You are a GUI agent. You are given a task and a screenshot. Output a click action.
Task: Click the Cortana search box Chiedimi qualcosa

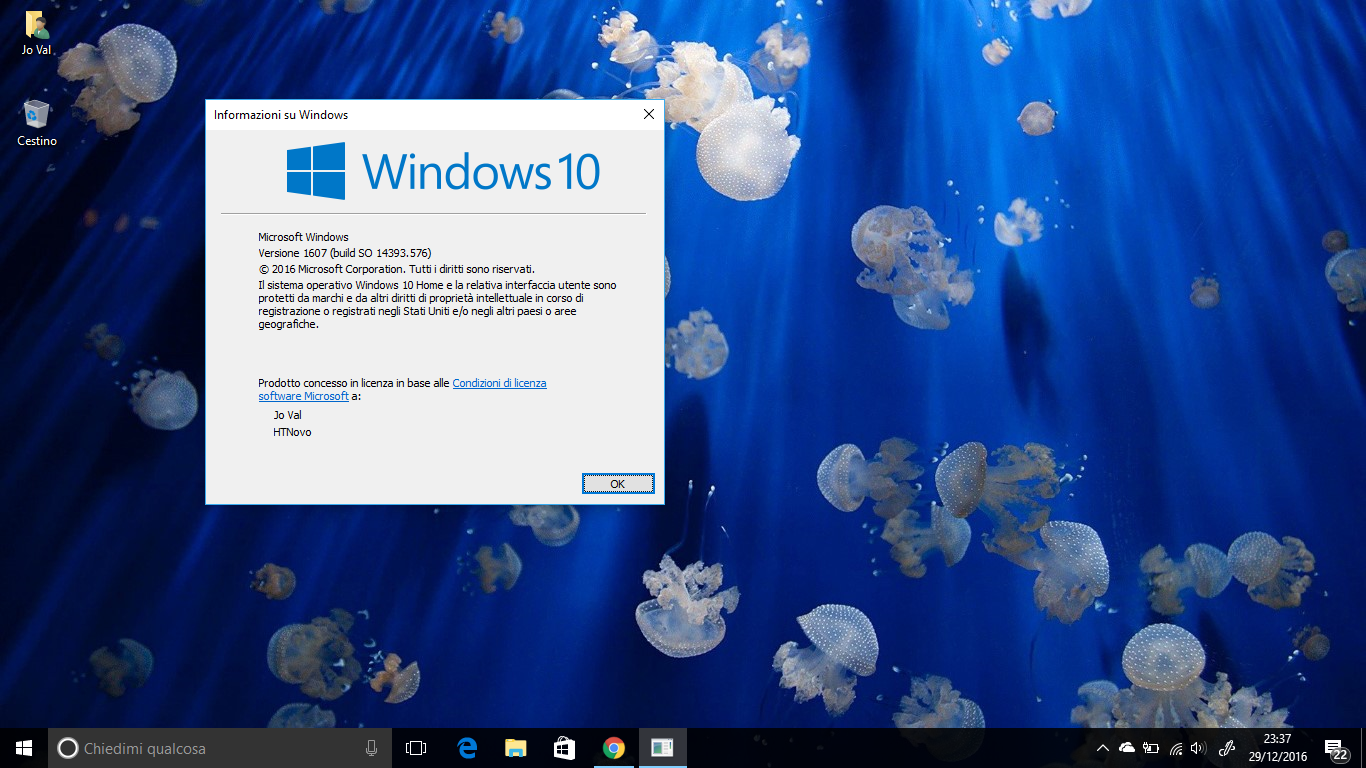point(218,748)
